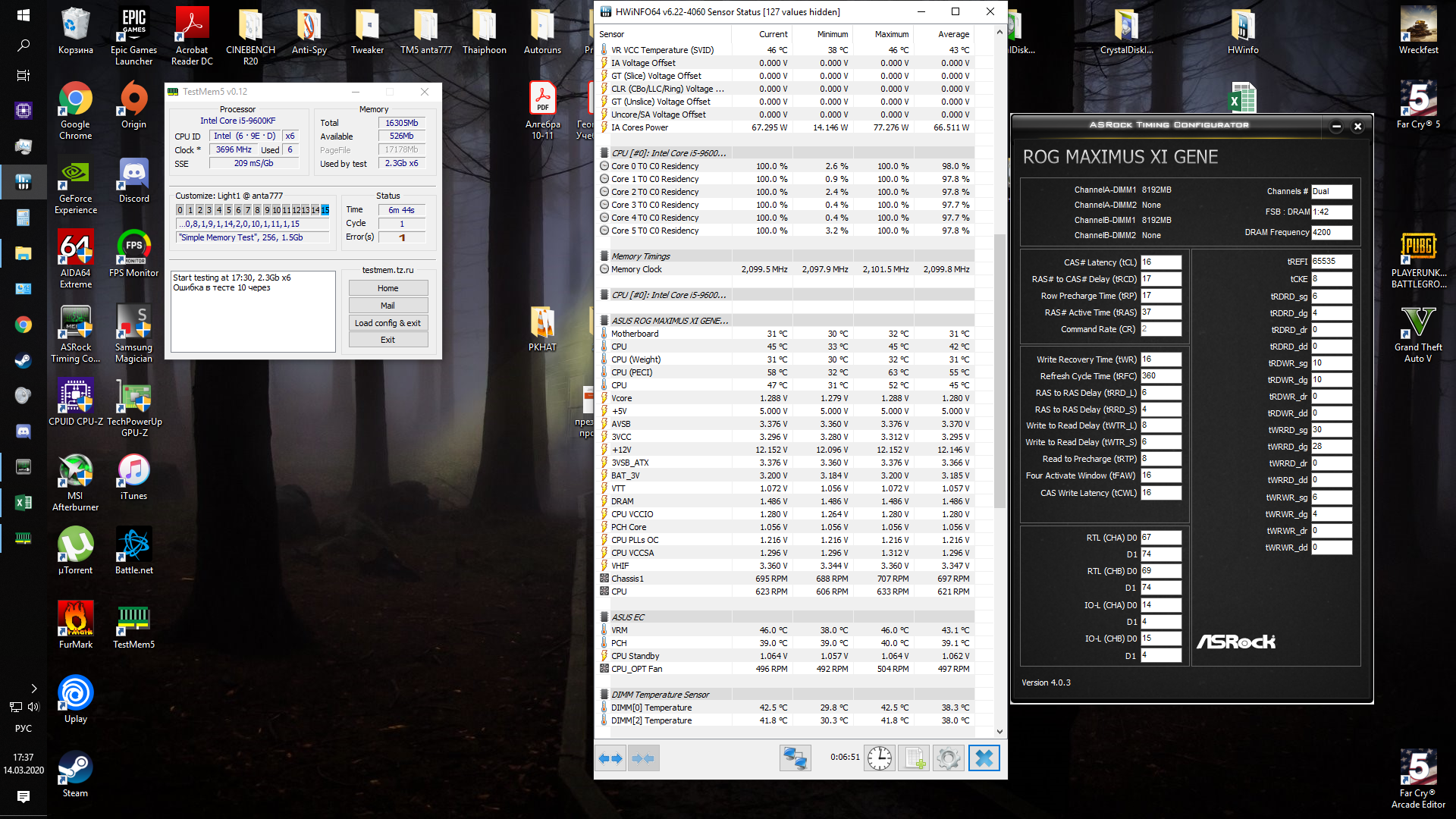Open the TestMem5 desktop shortcut
Screen dimensions: 1456x819
click(133, 627)
